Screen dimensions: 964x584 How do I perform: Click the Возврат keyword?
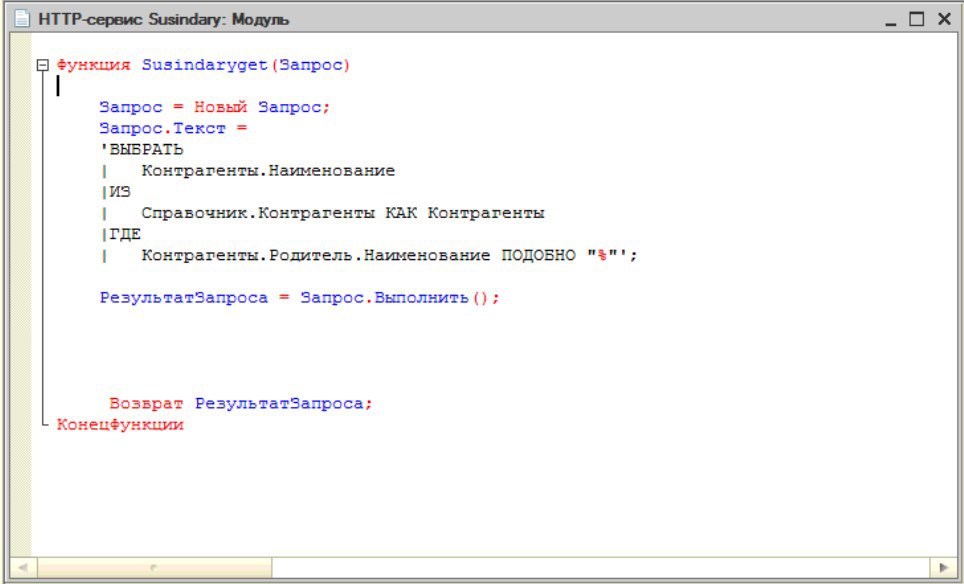[x=146, y=404]
